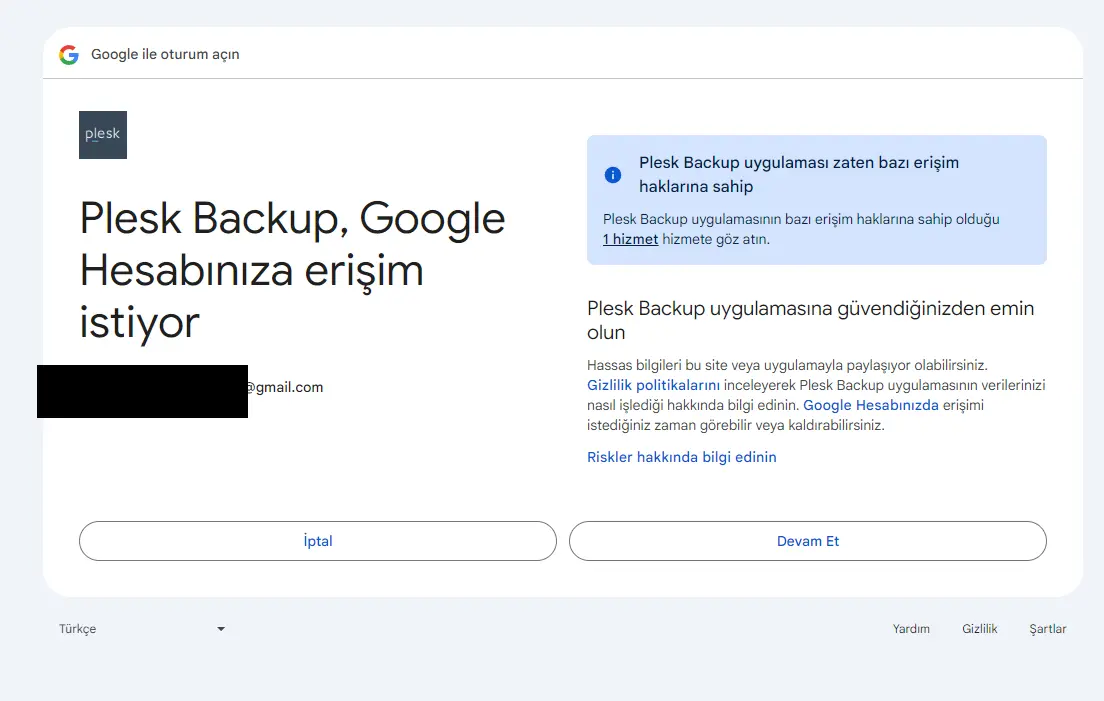Click the Google logo icon
This screenshot has height=701, width=1104.
pos(69,55)
